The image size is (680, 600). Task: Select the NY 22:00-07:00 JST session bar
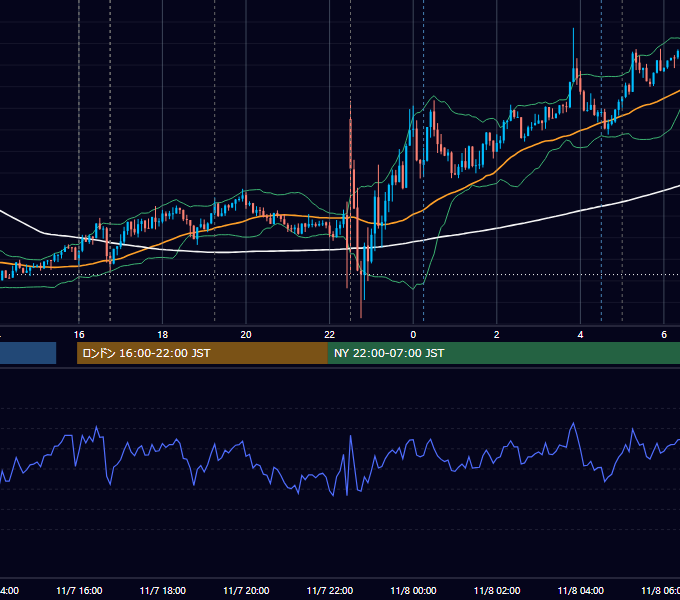click(503, 353)
